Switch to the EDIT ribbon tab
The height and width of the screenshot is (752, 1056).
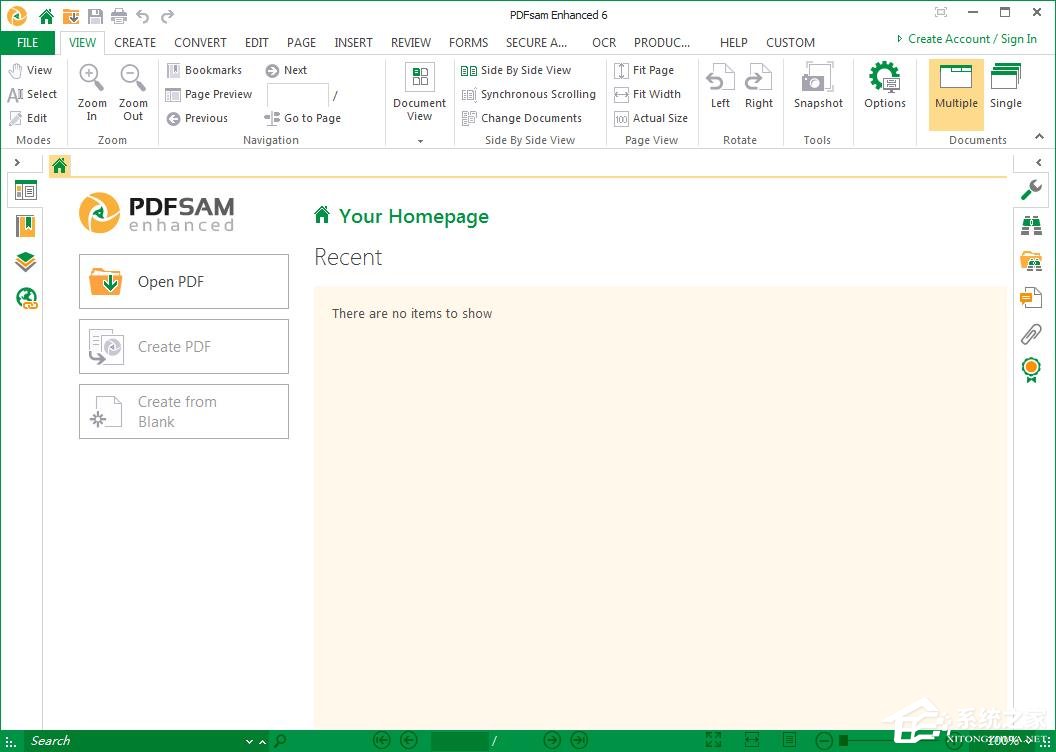tap(257, 42)
